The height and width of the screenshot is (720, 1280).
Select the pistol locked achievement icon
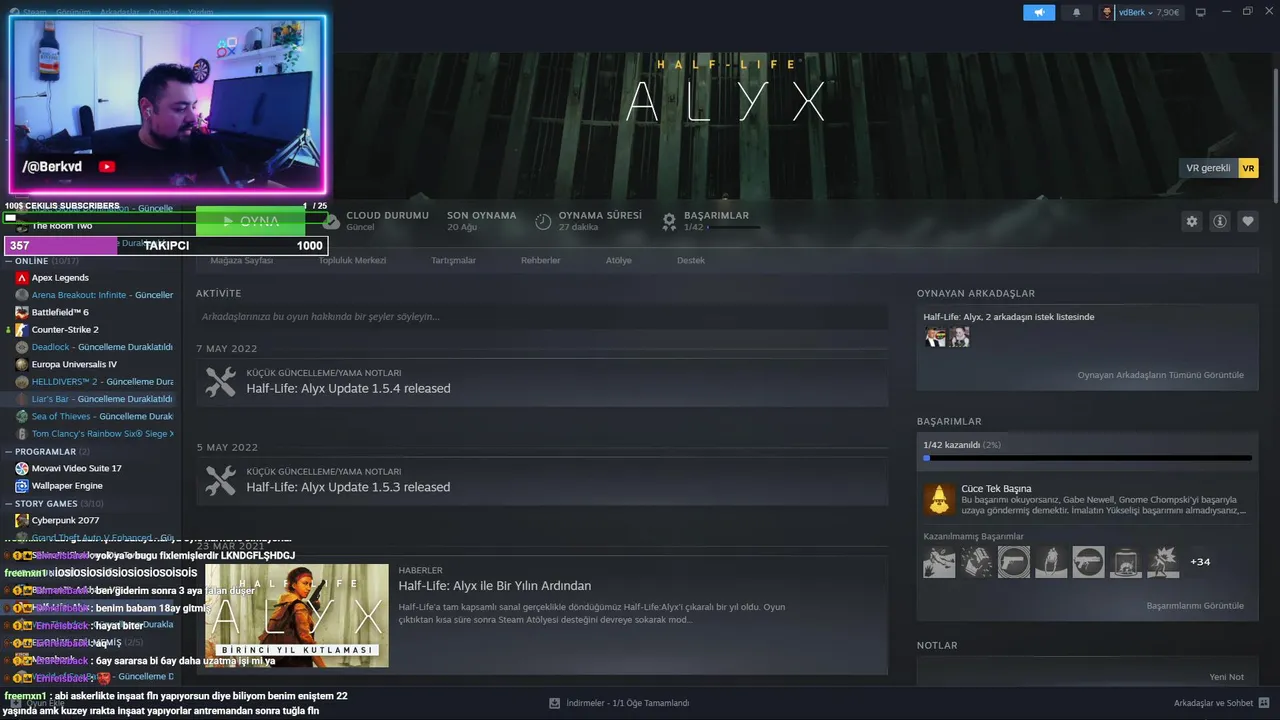coord(1014,562)
